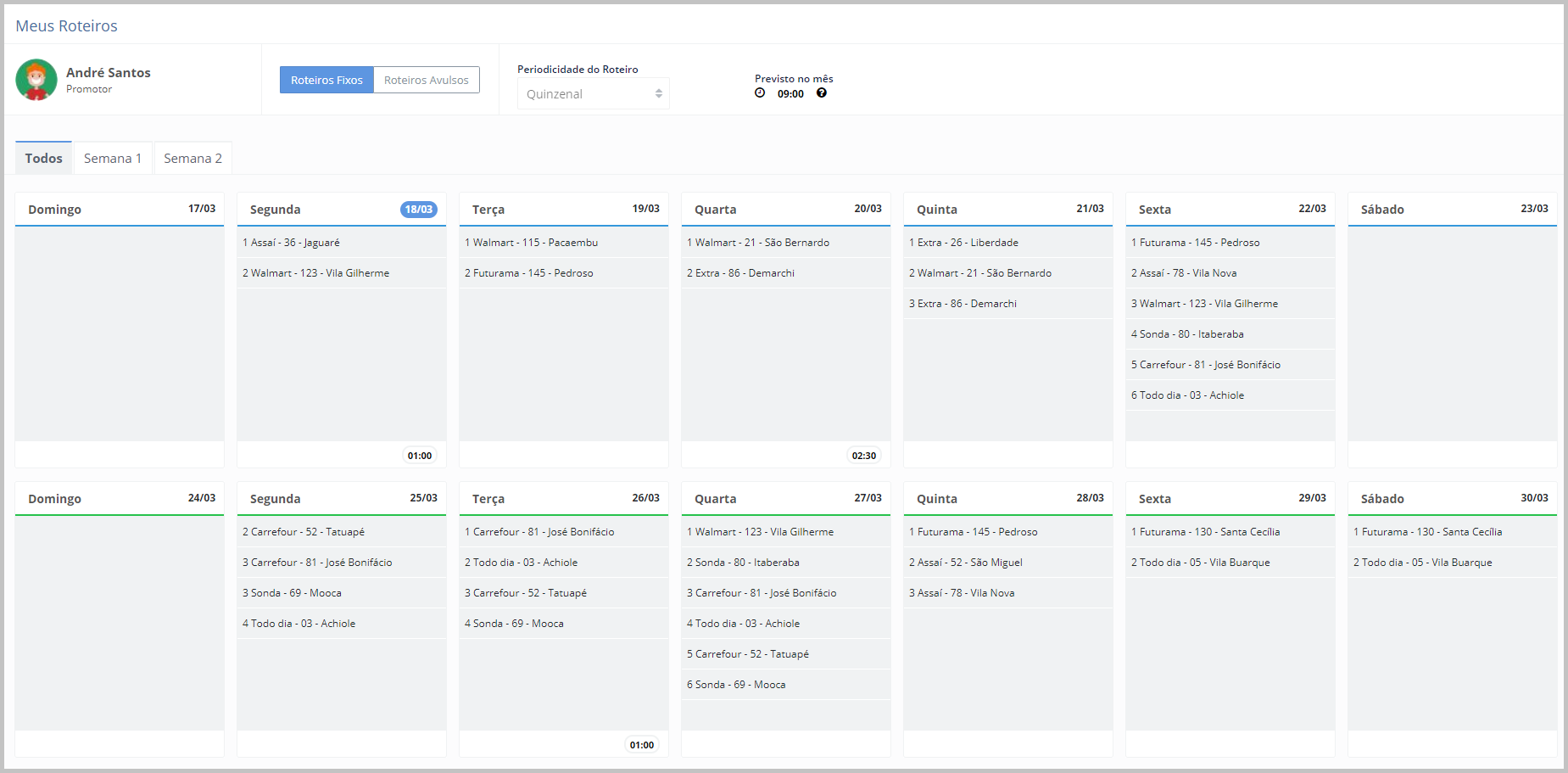Click the 01:00 badge under Terça 26/03

(x=641, y=745)
